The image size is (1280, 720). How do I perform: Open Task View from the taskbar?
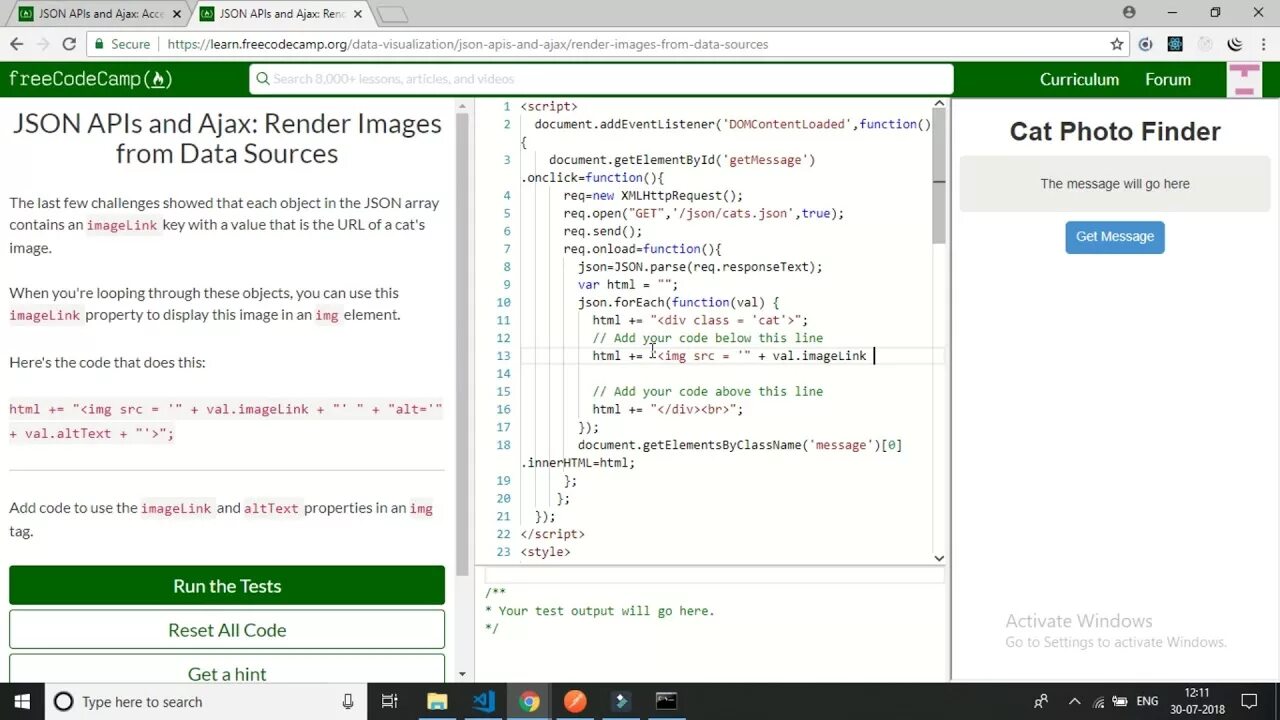pos(390,702)
